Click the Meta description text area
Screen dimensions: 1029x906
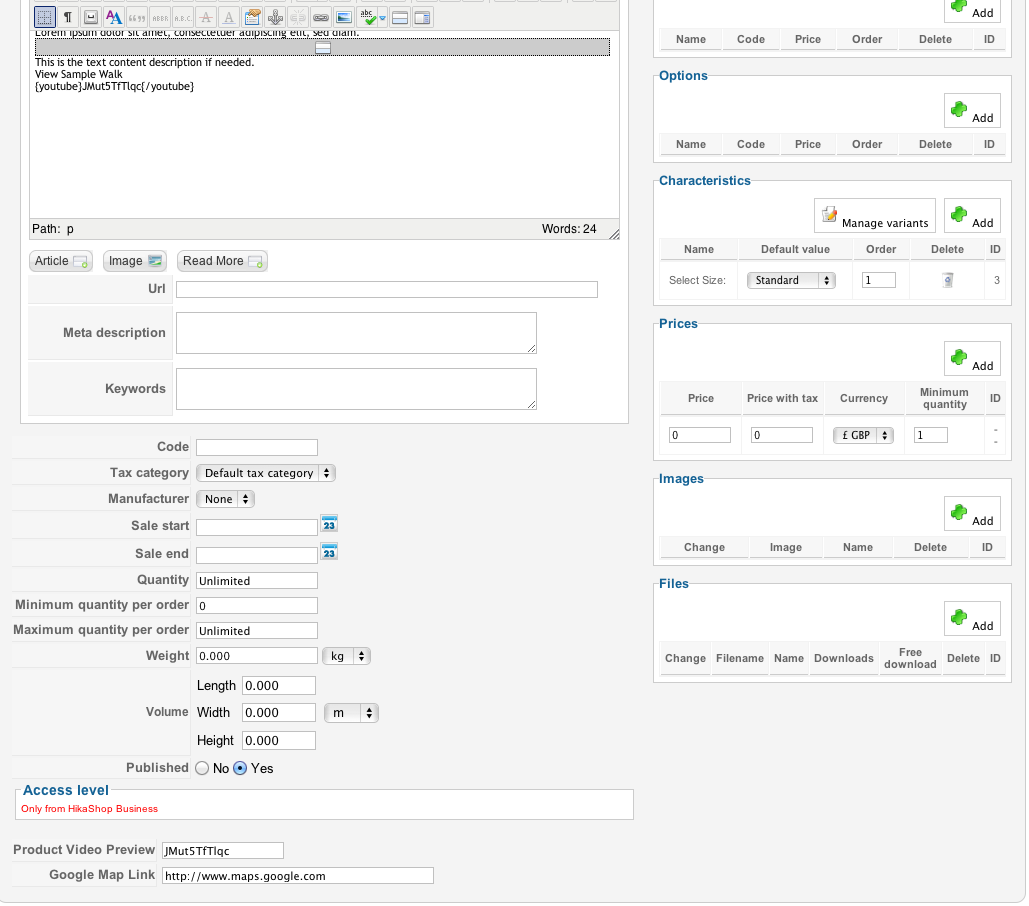click(356, 333)
